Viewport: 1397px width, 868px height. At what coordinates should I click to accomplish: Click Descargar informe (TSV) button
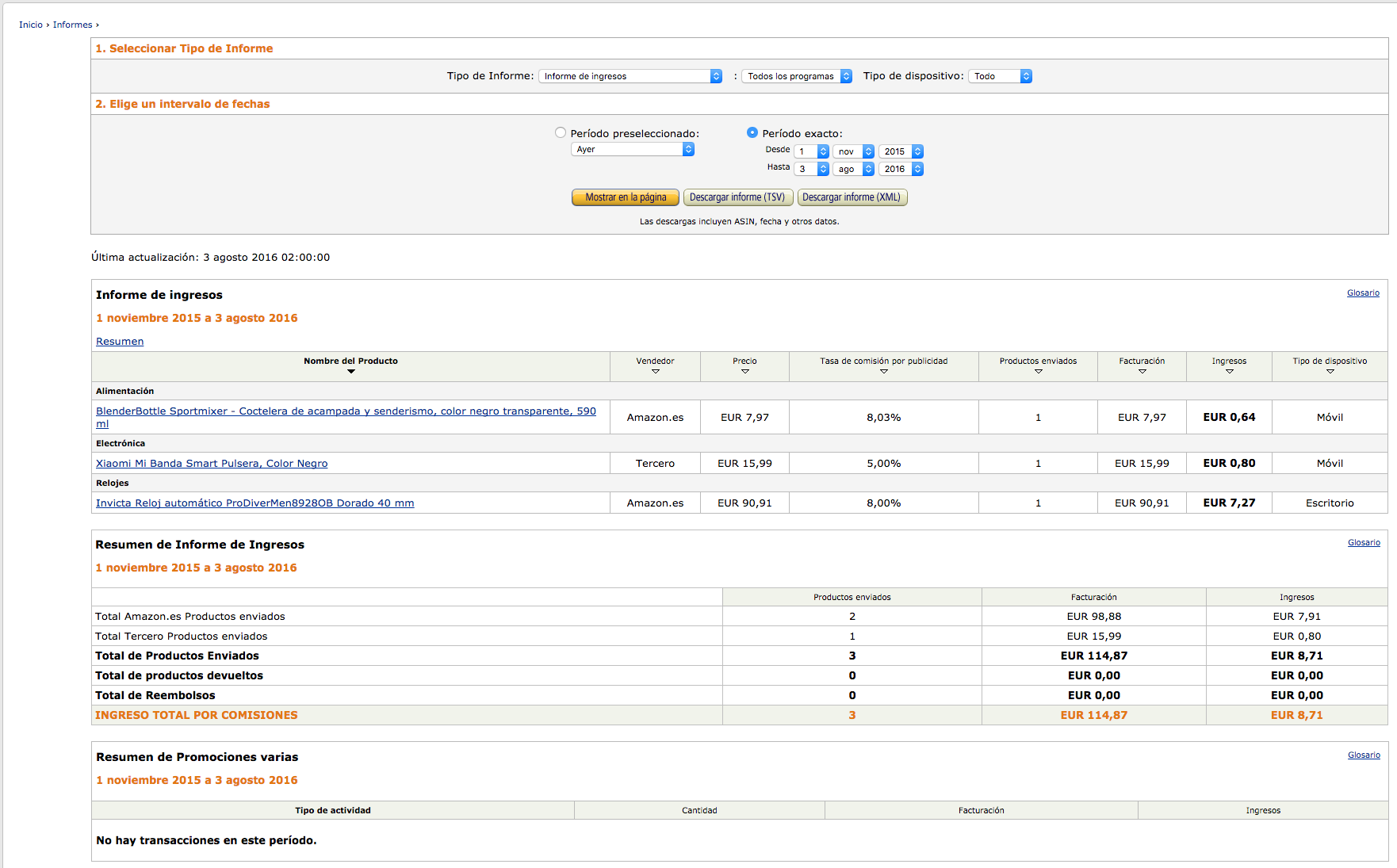click(737, 197)
